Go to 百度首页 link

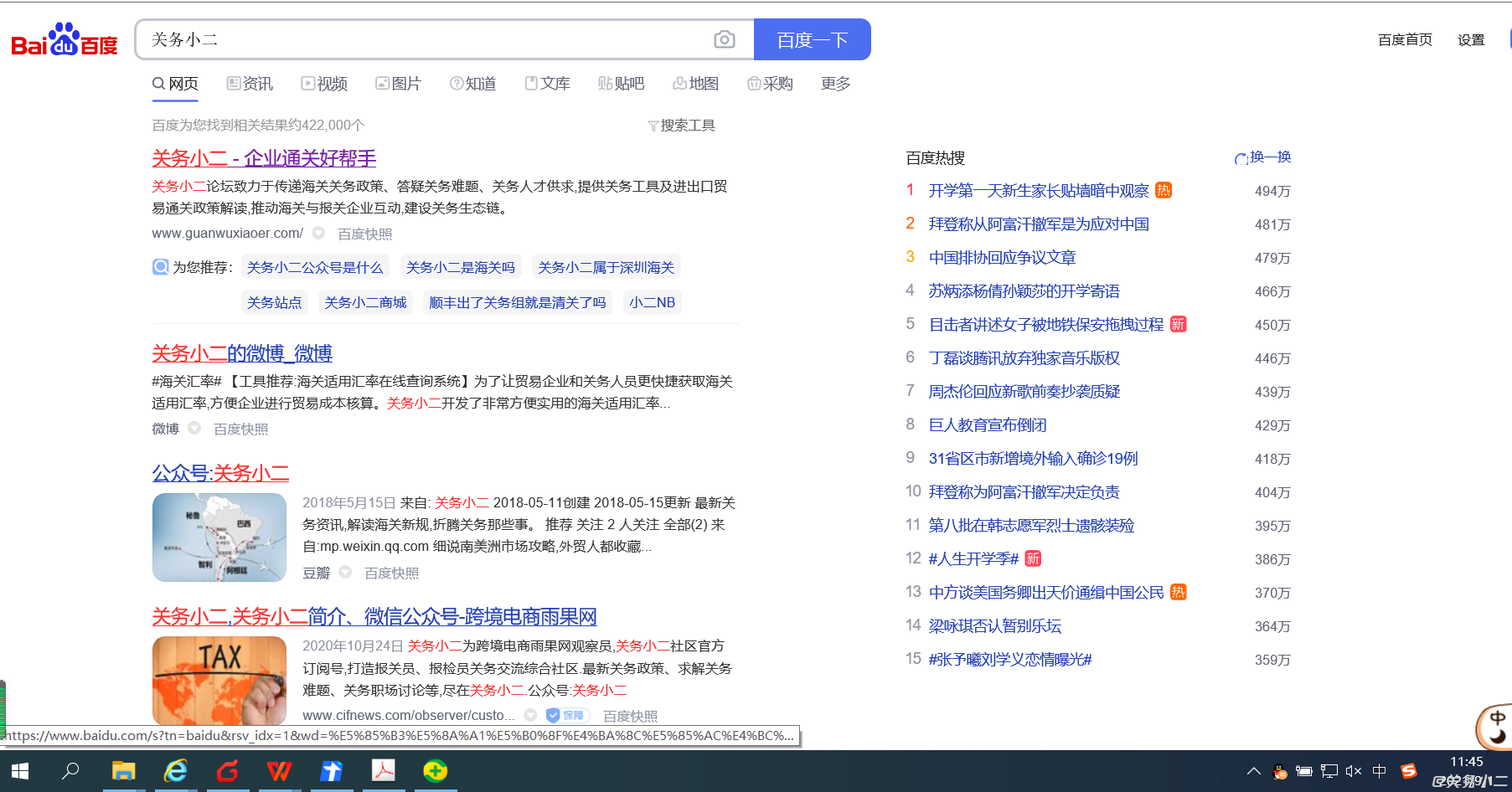pos(1405,39)
